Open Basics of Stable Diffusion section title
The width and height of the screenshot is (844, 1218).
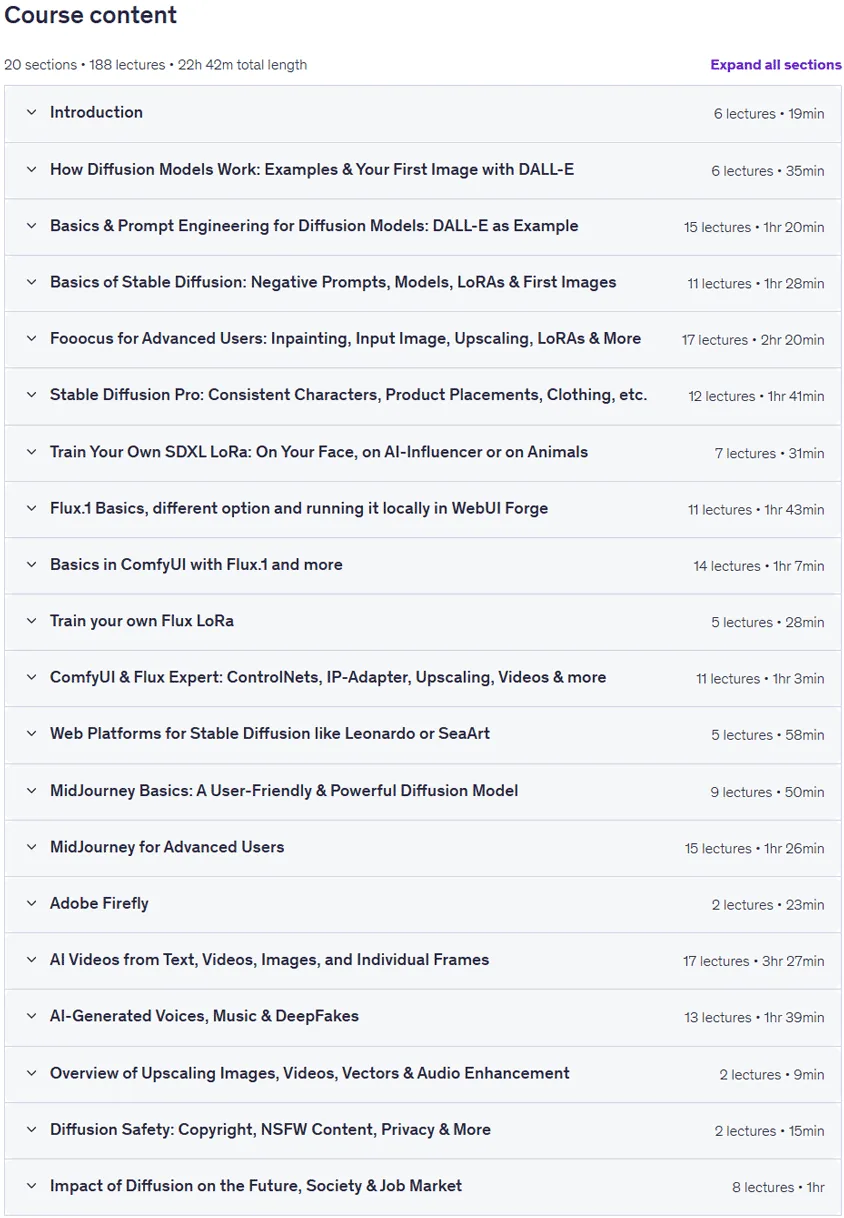(x=333, y=282)
